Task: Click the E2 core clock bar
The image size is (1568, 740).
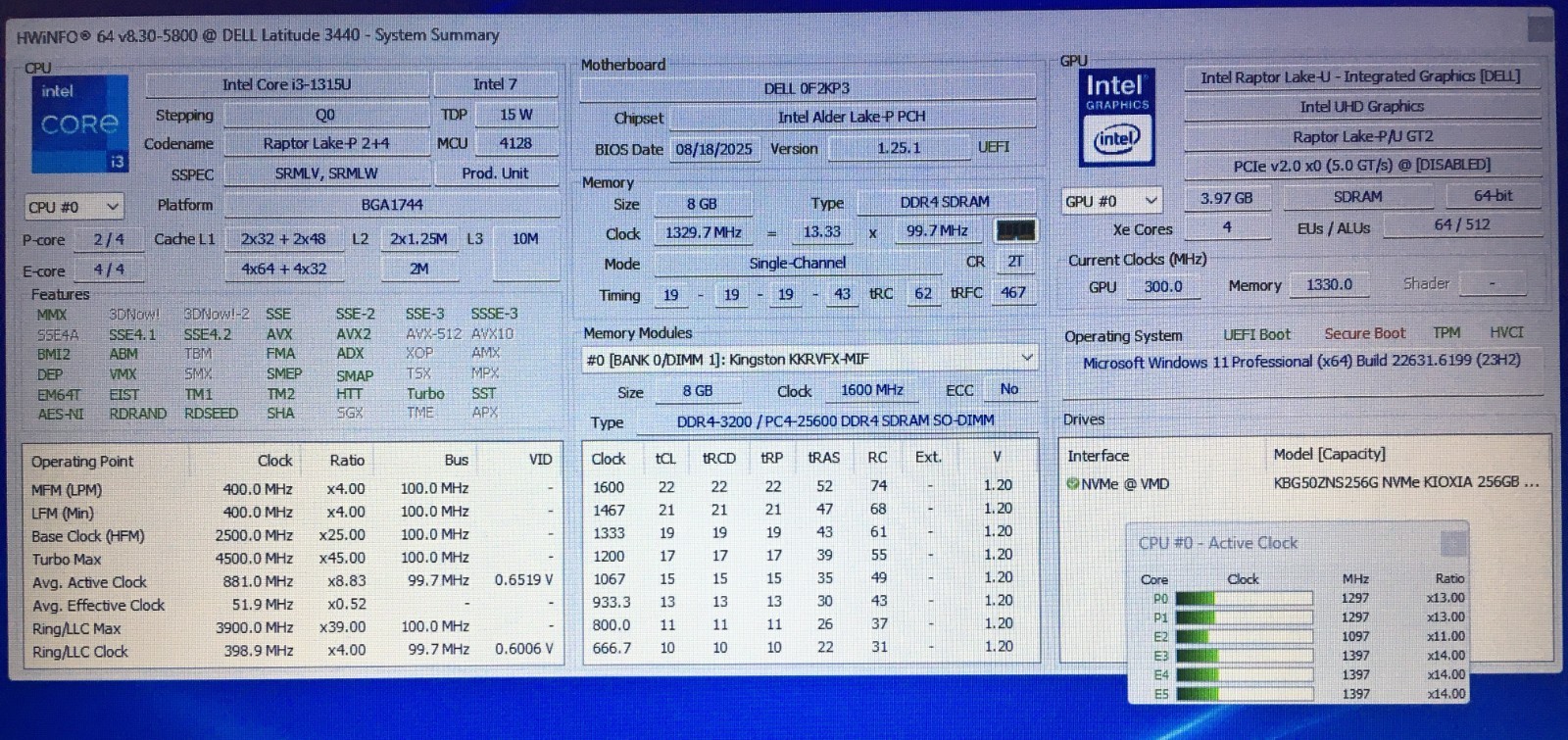Action: coord(1244,636)
